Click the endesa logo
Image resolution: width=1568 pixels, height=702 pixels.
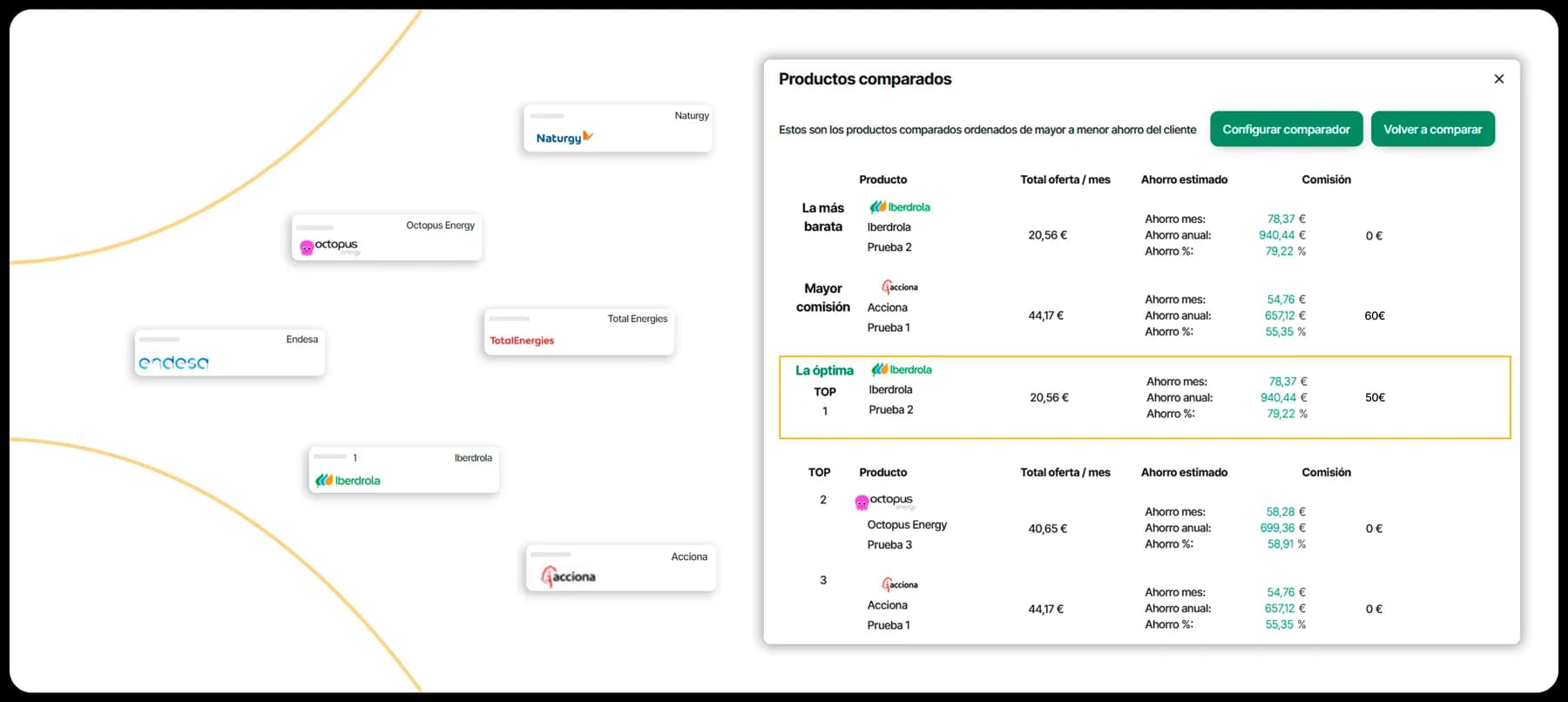(173, 362)
